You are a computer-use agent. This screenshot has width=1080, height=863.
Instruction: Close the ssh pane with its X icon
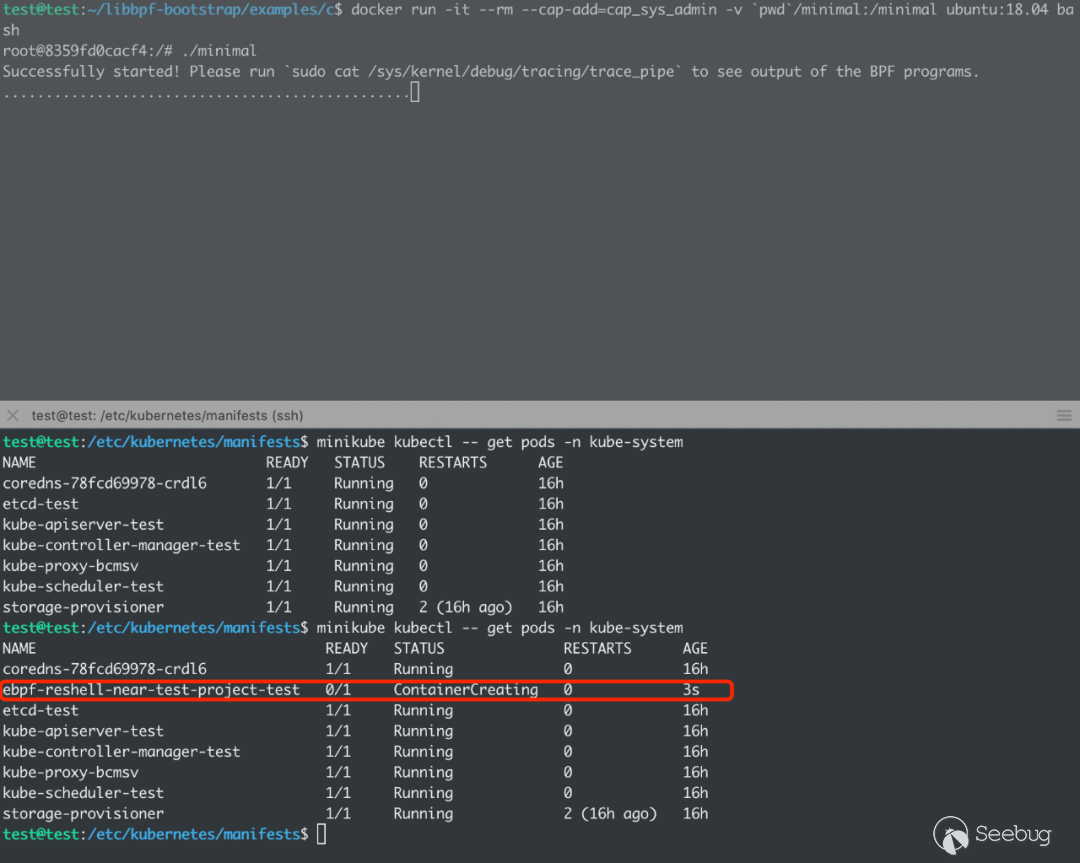click(12, 415)
